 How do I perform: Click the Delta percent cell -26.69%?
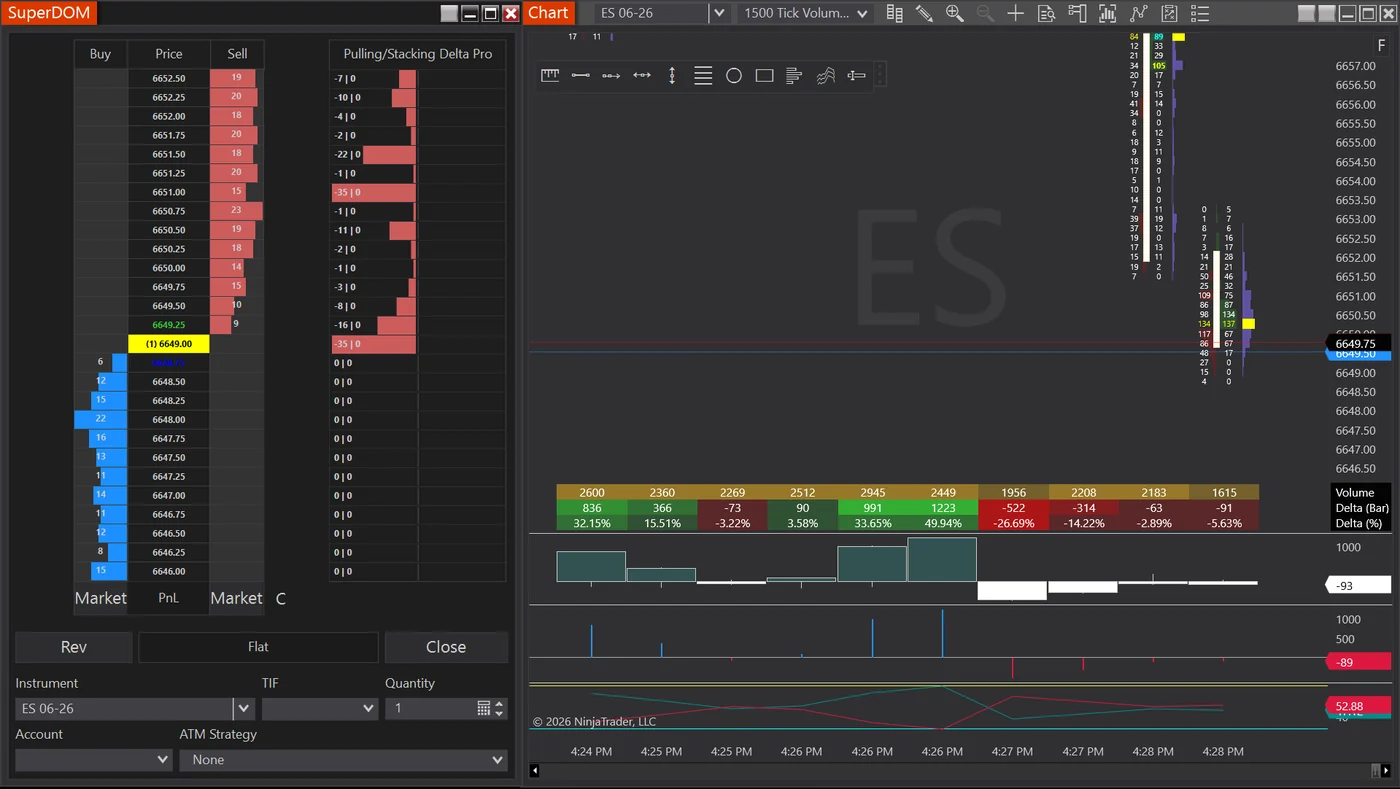coord(1013,523)
